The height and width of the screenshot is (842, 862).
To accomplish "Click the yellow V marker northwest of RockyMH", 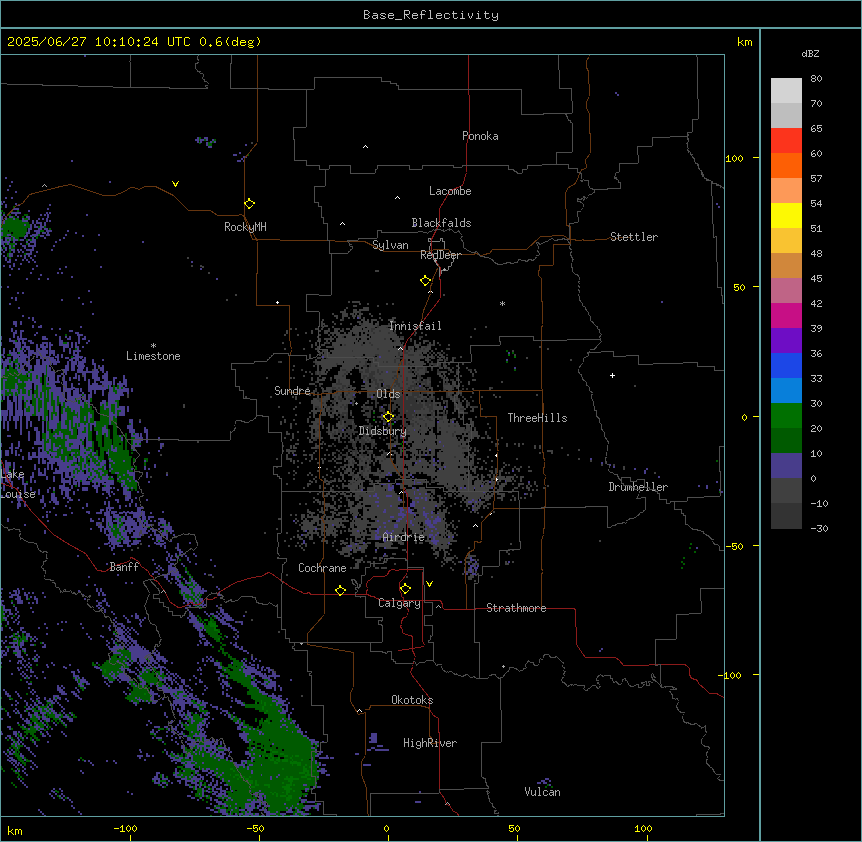I will pyautogui.click(x=175, y=184).
